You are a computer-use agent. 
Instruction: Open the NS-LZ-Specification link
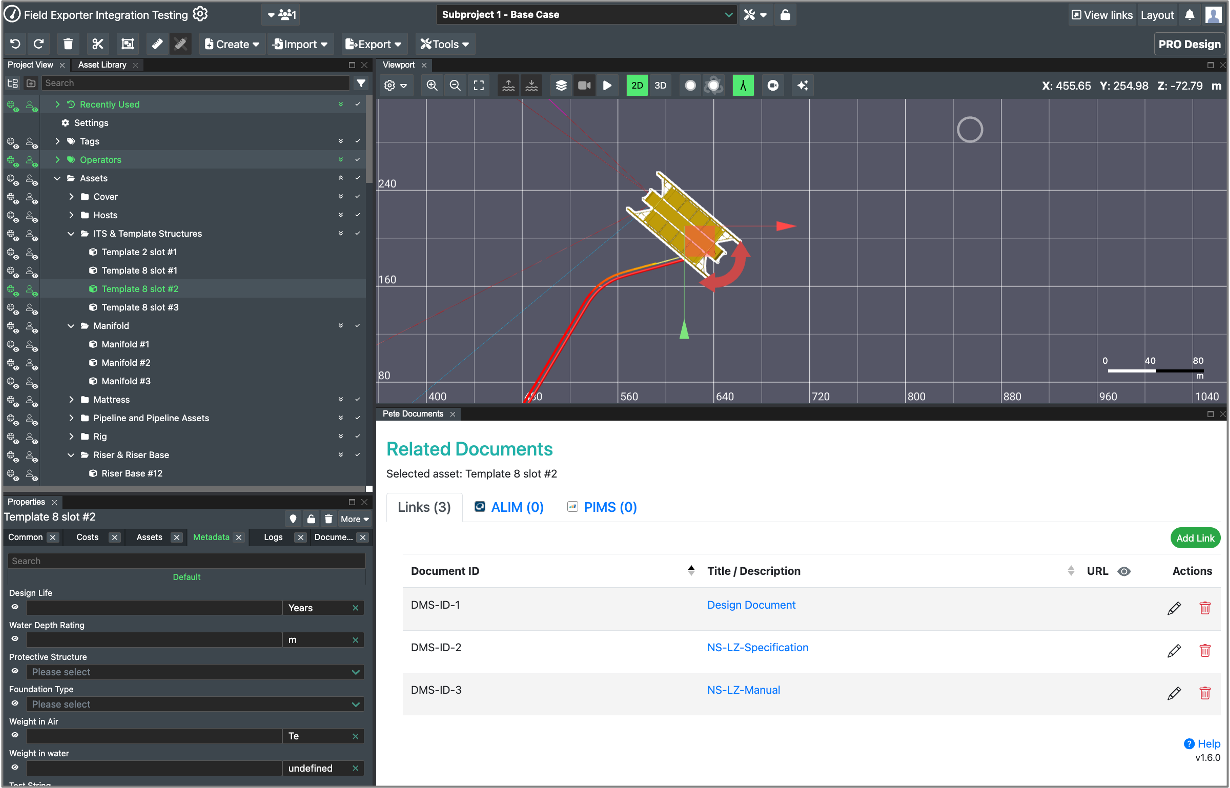(x=758, y=647)
